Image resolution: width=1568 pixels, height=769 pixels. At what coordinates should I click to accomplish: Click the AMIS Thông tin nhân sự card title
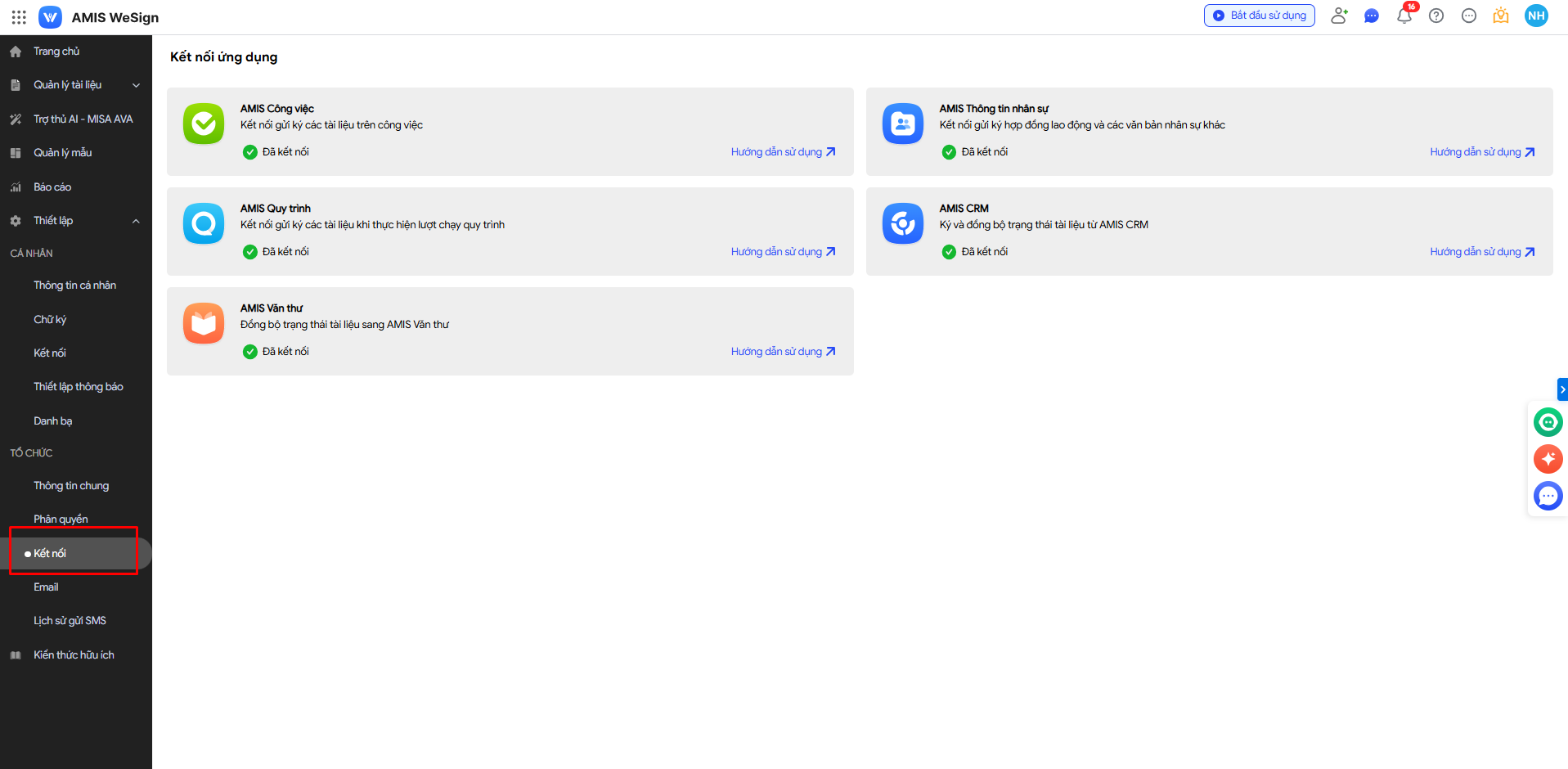point(994,109)
